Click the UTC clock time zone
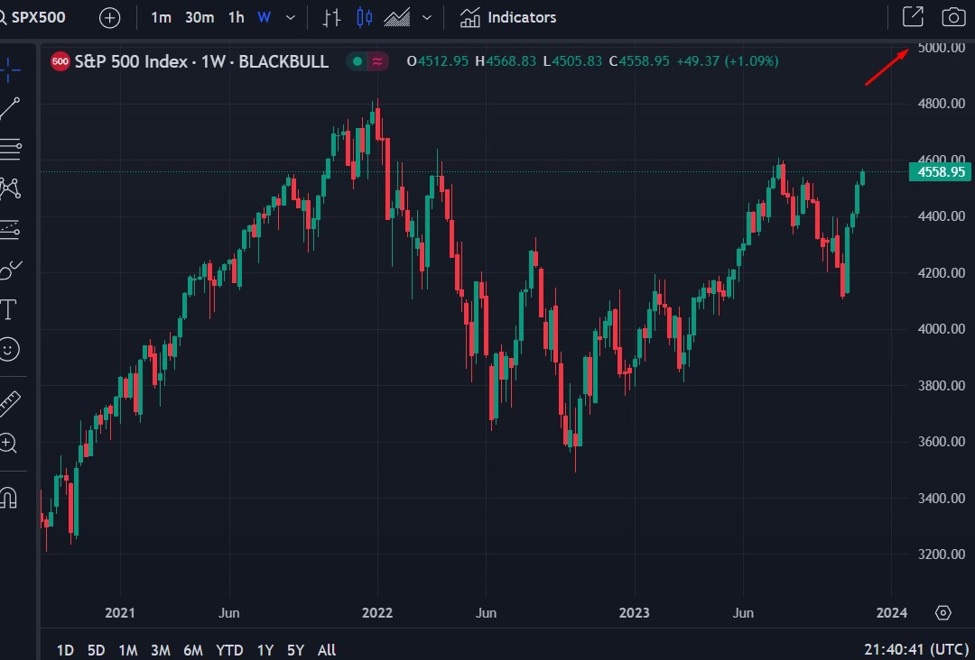Viewport: 975px width, 660px height. point(916,650)
